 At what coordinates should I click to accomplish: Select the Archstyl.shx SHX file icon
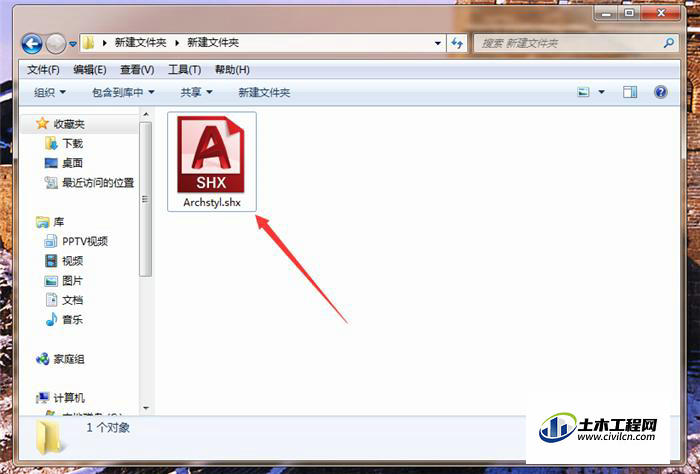[x=211, y=154]
